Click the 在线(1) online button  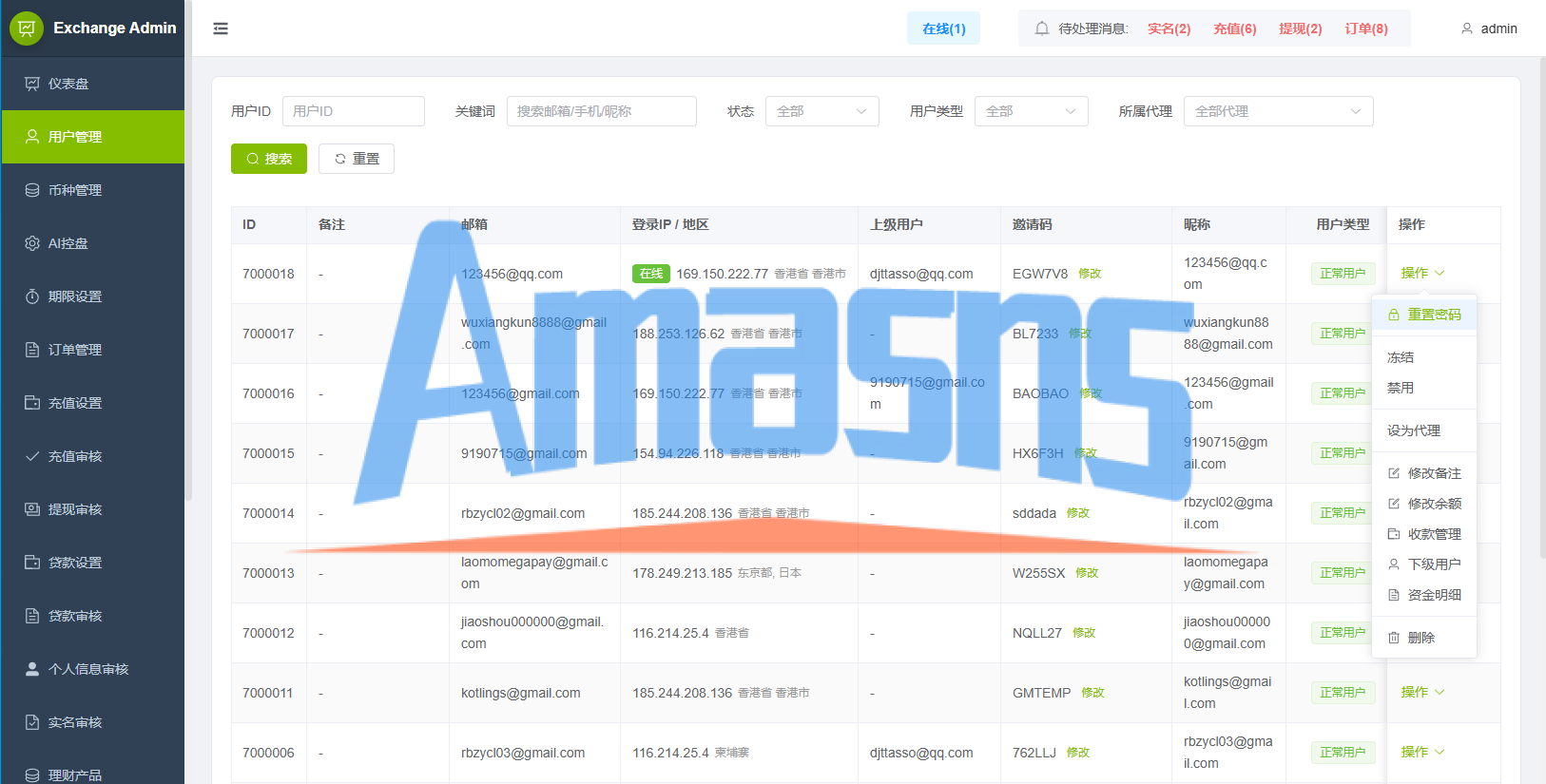tap(943, 29)
